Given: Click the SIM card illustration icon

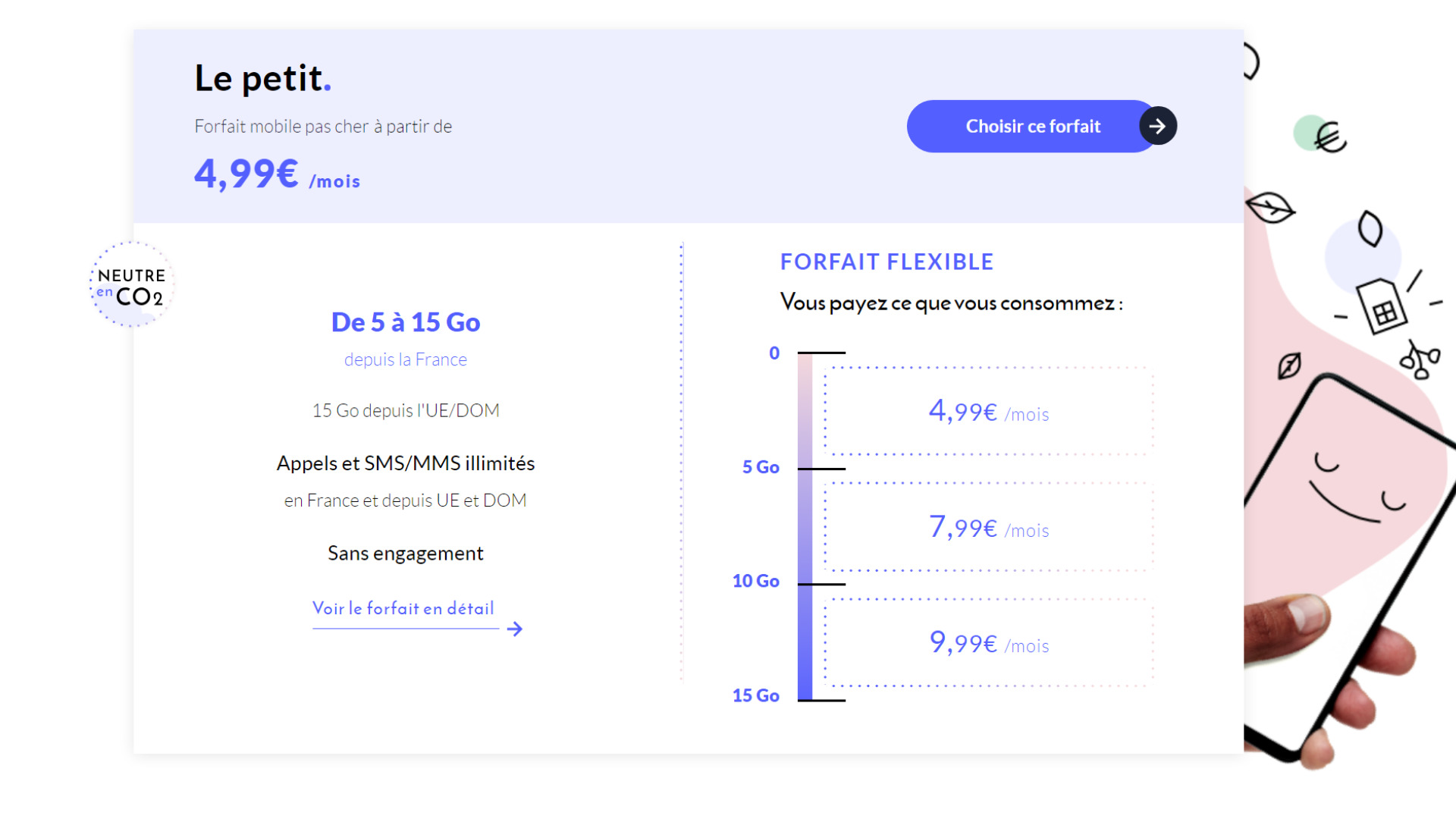Looking at the screenshot, I should coord(1381,306).
